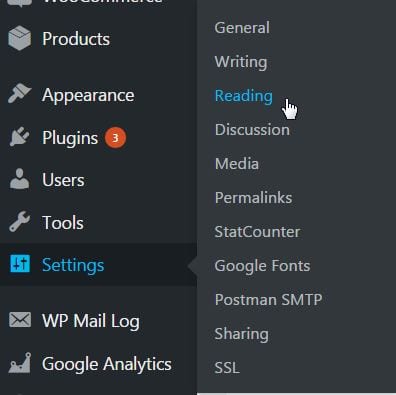Screen dimensions: 396x395
Task: Click the Sharing submenu link
Action: (242, 334)
